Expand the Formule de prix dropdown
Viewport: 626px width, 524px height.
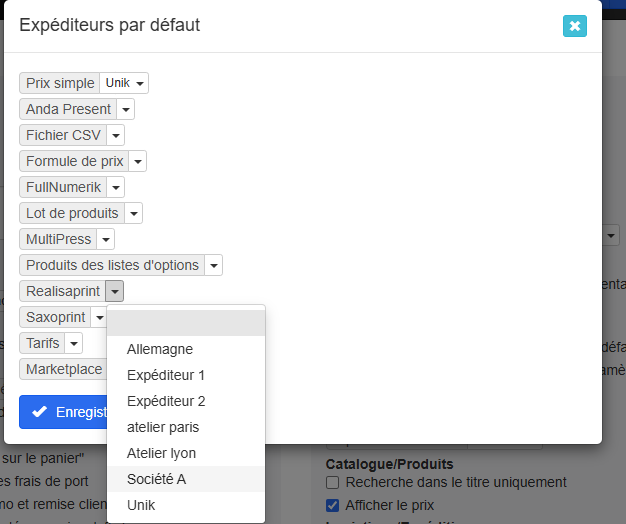click(138, 161)
